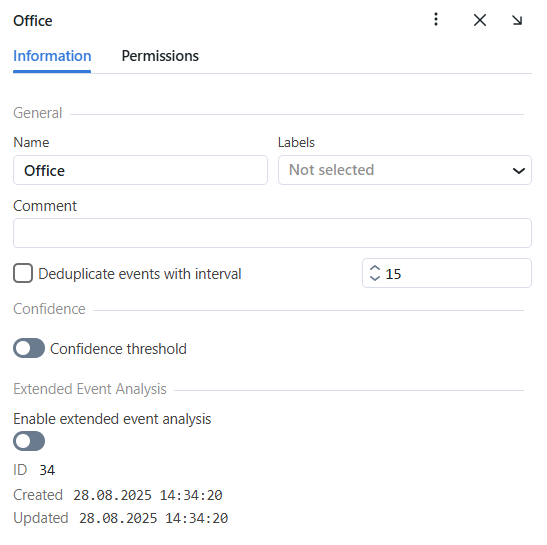Click the ID value 34
The height and width of the screenshot is (545, 547).
coord(47,470)
